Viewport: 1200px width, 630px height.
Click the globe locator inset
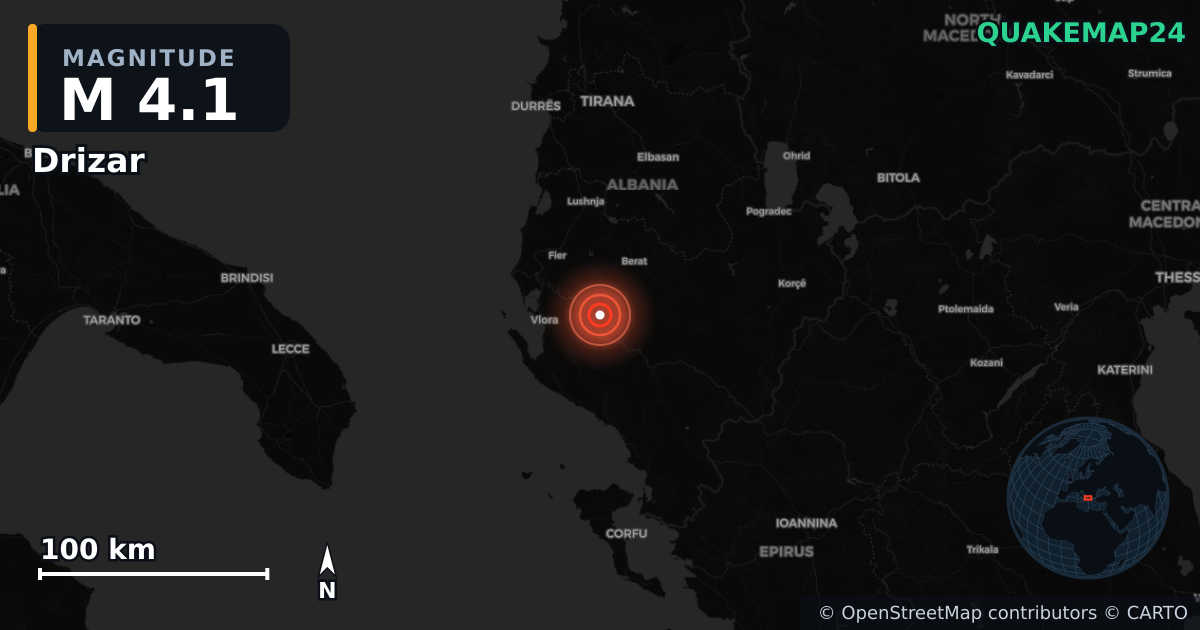[1088, 498]
